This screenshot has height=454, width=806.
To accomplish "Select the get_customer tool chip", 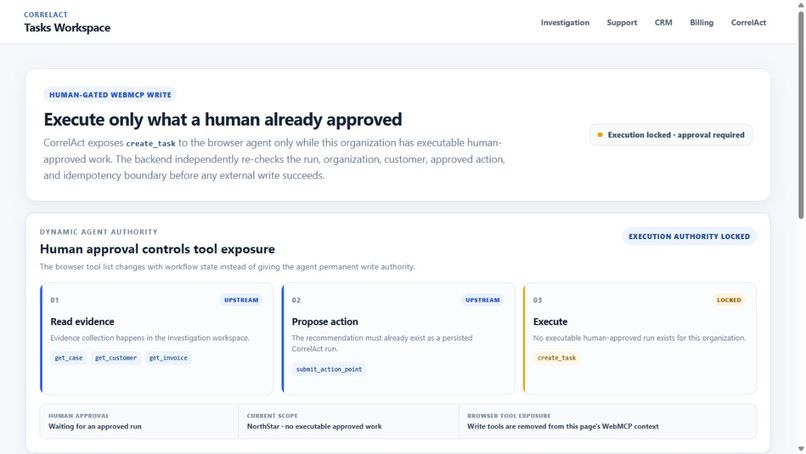I will point(116,358).
